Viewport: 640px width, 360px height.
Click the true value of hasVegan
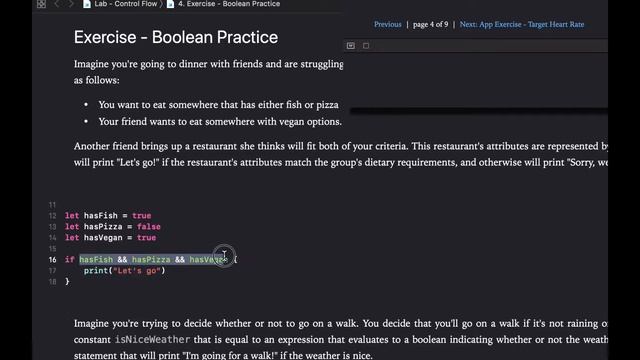coord(146,238)
